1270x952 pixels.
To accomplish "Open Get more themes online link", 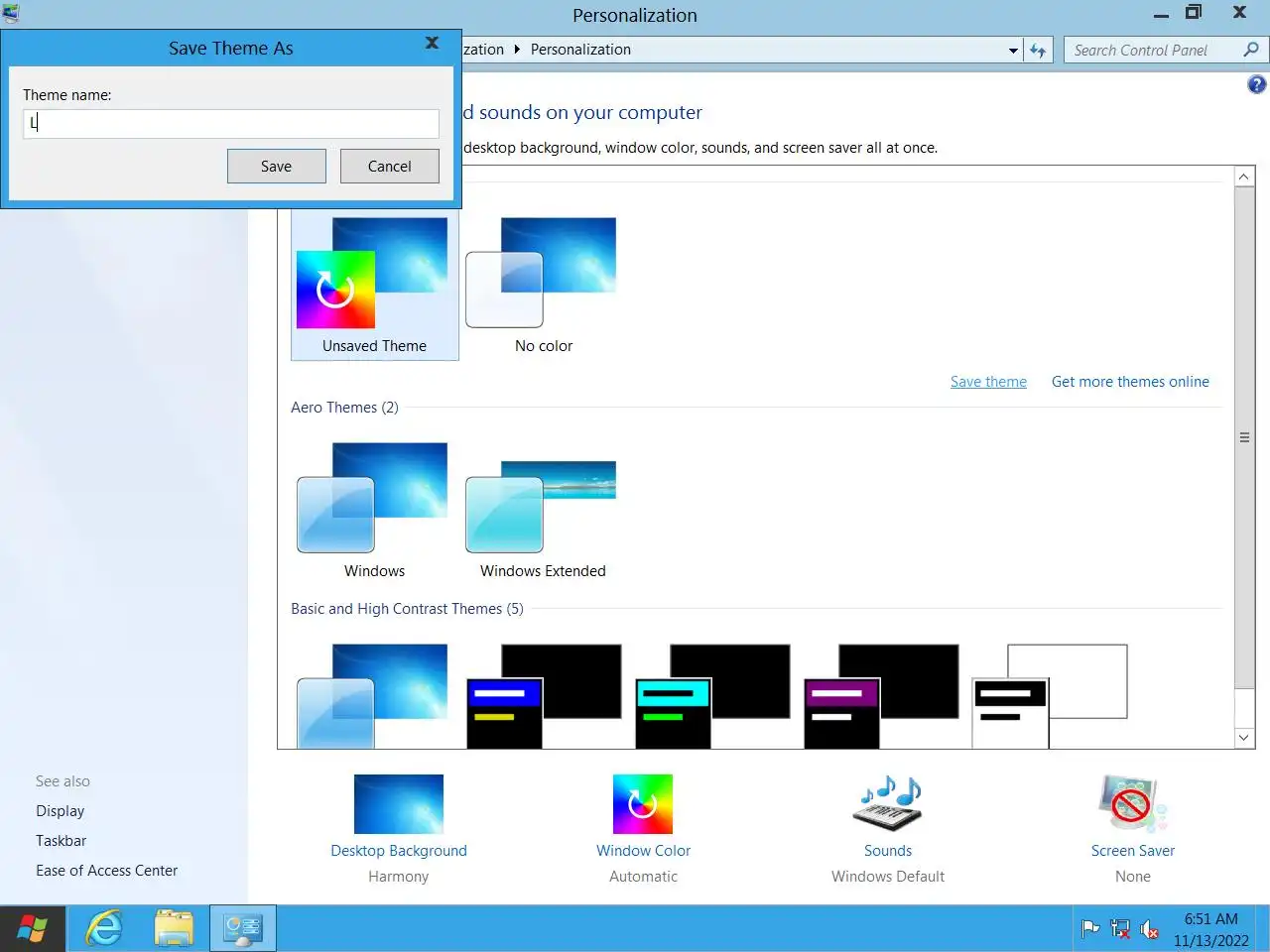I will pos(1130,382).
